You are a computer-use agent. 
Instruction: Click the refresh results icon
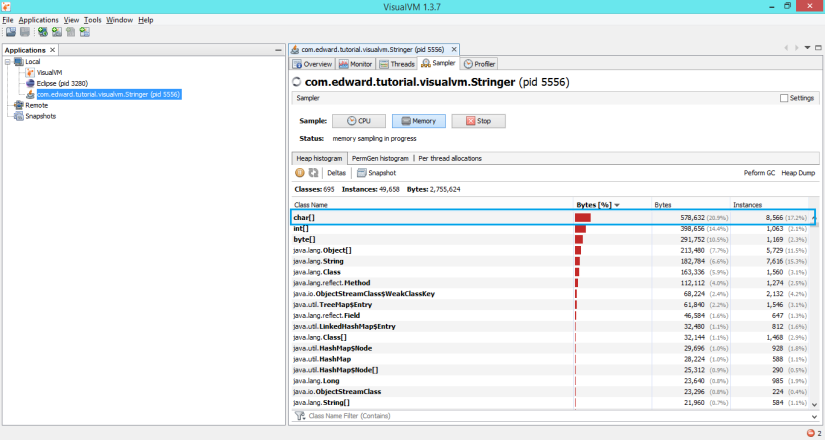(313, 173)
